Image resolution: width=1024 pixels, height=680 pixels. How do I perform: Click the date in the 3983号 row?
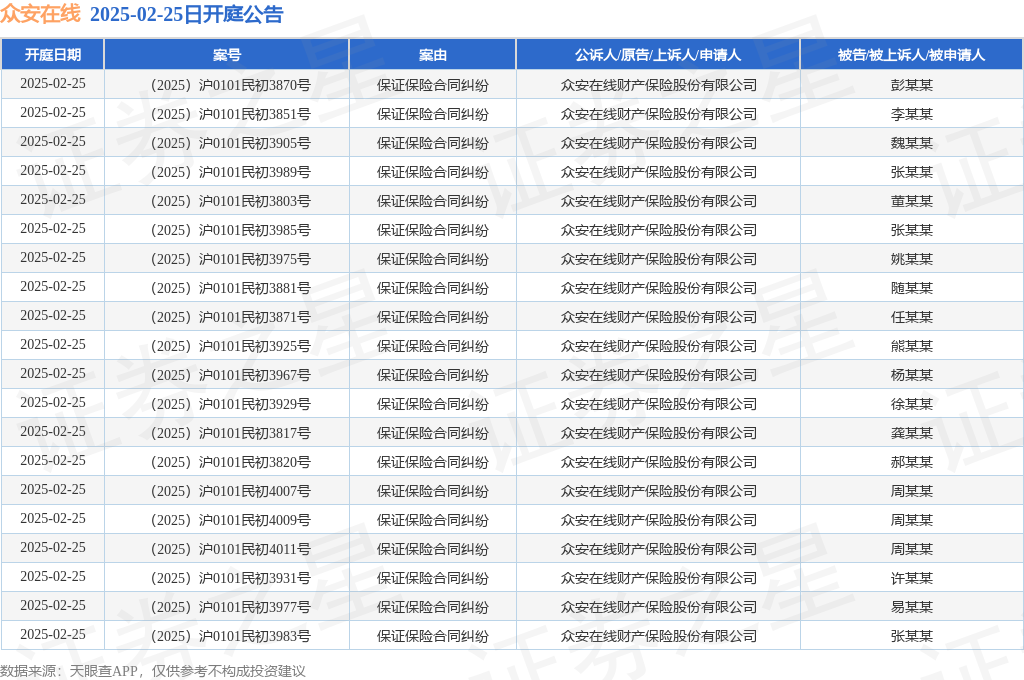(x=53, y=634)
